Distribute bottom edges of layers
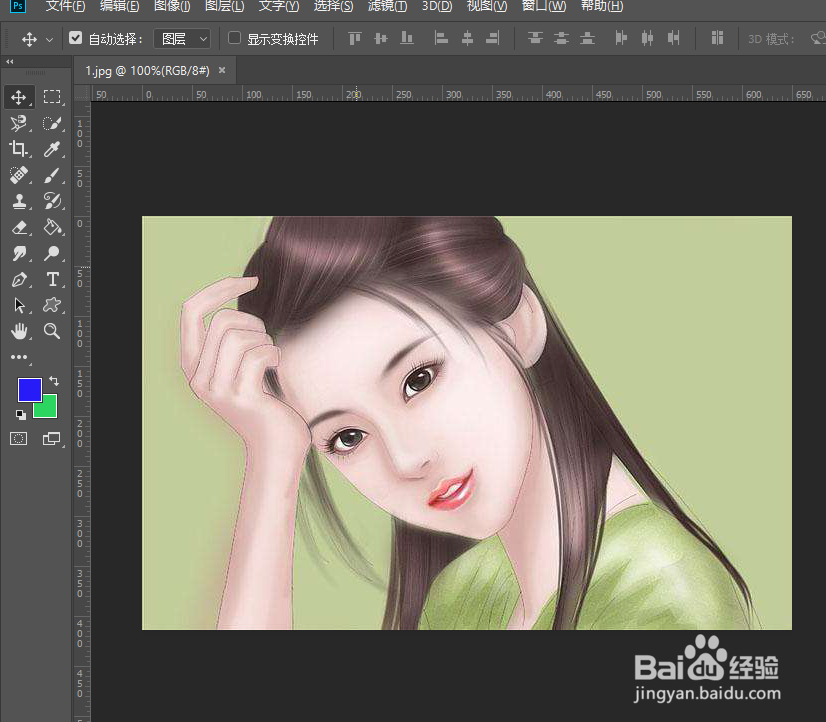 pos(587,38)
